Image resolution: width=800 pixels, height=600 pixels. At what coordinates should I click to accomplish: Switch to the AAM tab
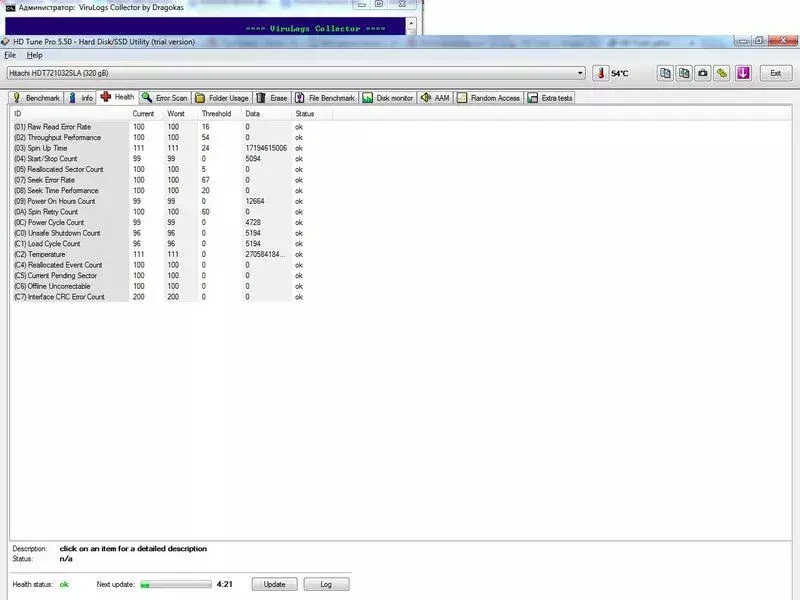pos(435,98)
